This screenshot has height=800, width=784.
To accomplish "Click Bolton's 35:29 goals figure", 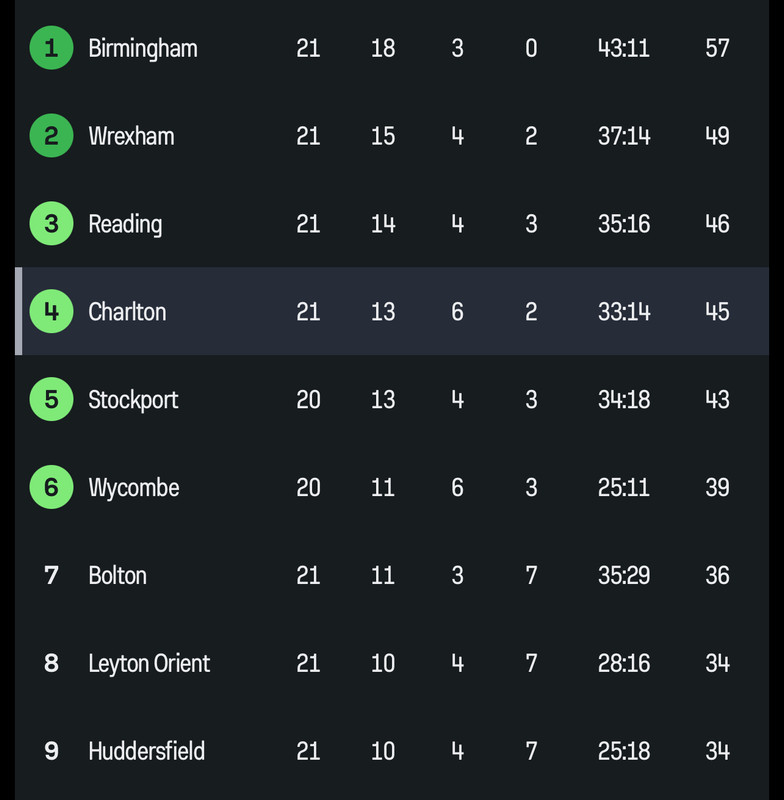I will click(624, 576).
